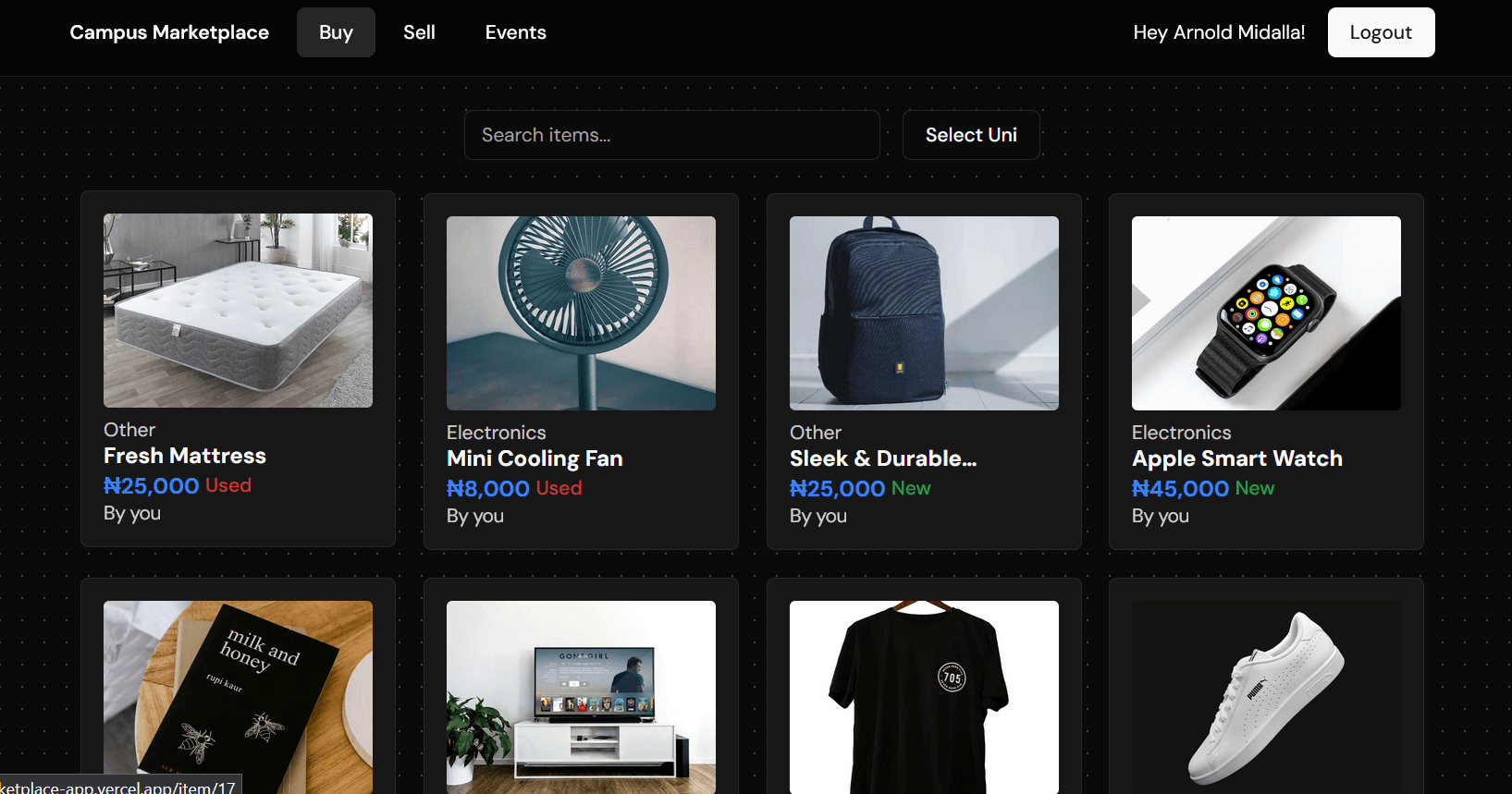View the Apple Smart Watch photo
The image size is (1512, 794).
tap(1266, 313)
